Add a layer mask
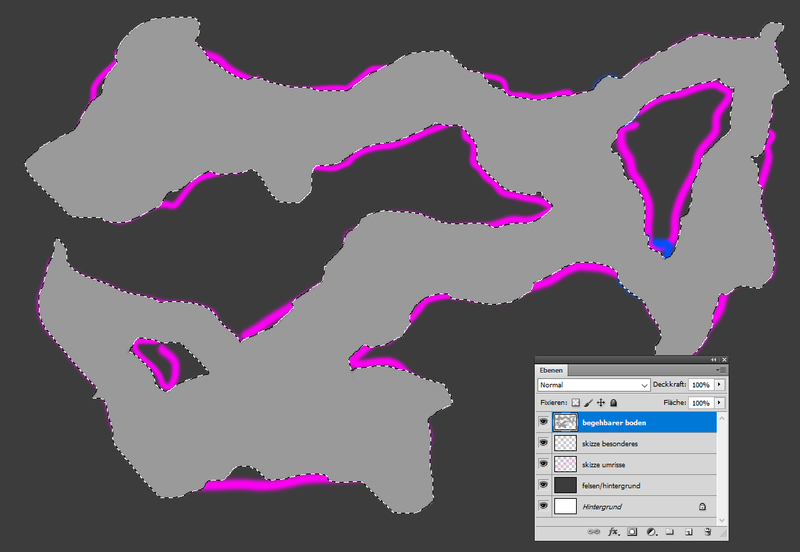800x552 pixels. pyautogui.click(x=633, y=532)
